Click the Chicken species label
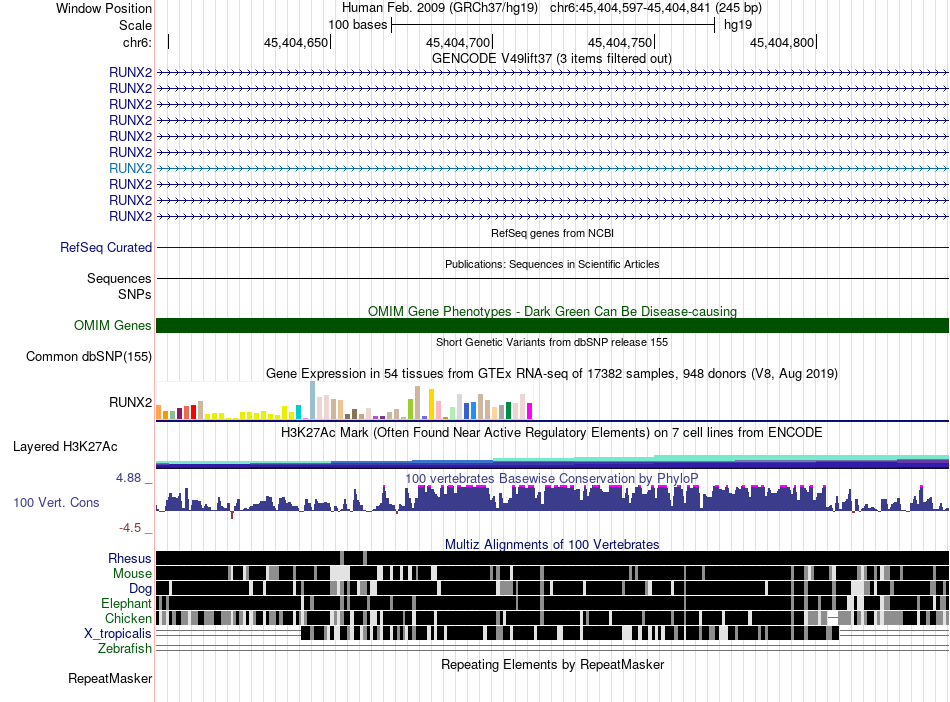The image size is (950, 702). [128, 619]
